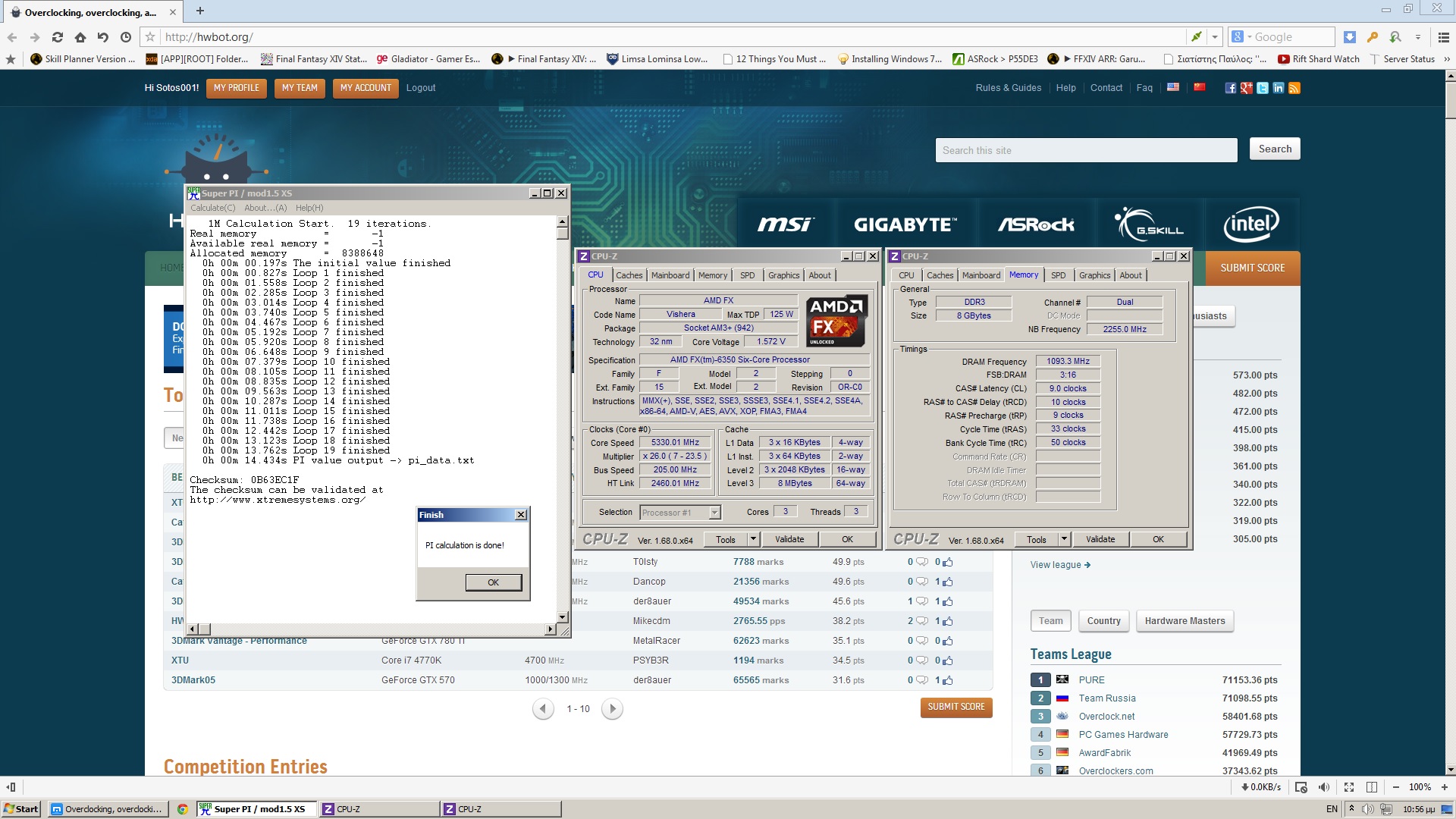
Task: Open HWBOT Facebook page icon
Action: pyautogui.click(x=1230, y=88)
